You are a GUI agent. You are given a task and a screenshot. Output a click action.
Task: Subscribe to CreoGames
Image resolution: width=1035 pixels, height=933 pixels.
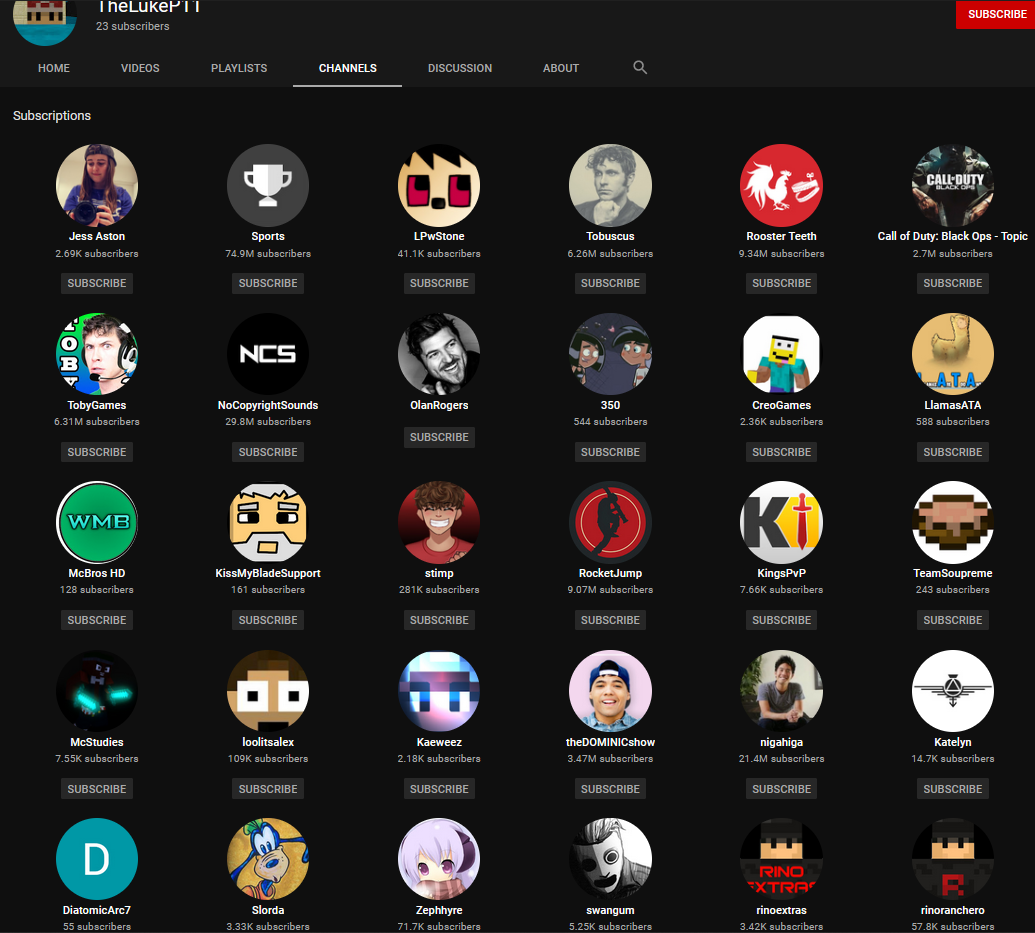782,452
